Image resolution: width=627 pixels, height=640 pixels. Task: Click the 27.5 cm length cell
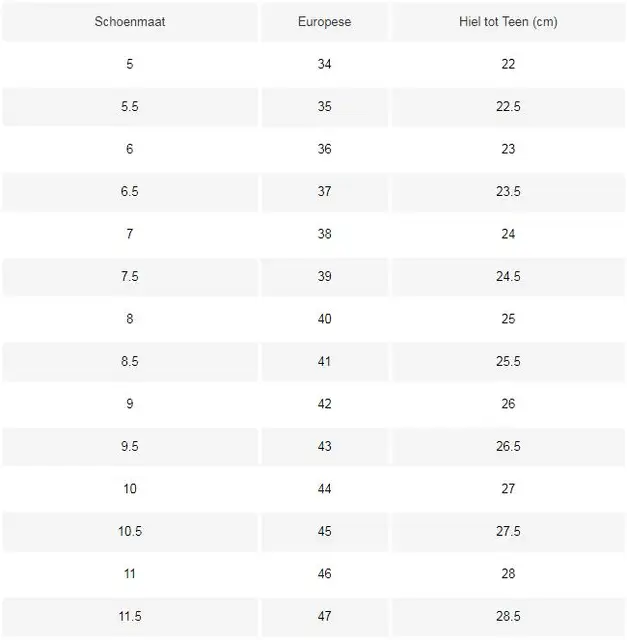pyautogui.click(x=508, y=531)
